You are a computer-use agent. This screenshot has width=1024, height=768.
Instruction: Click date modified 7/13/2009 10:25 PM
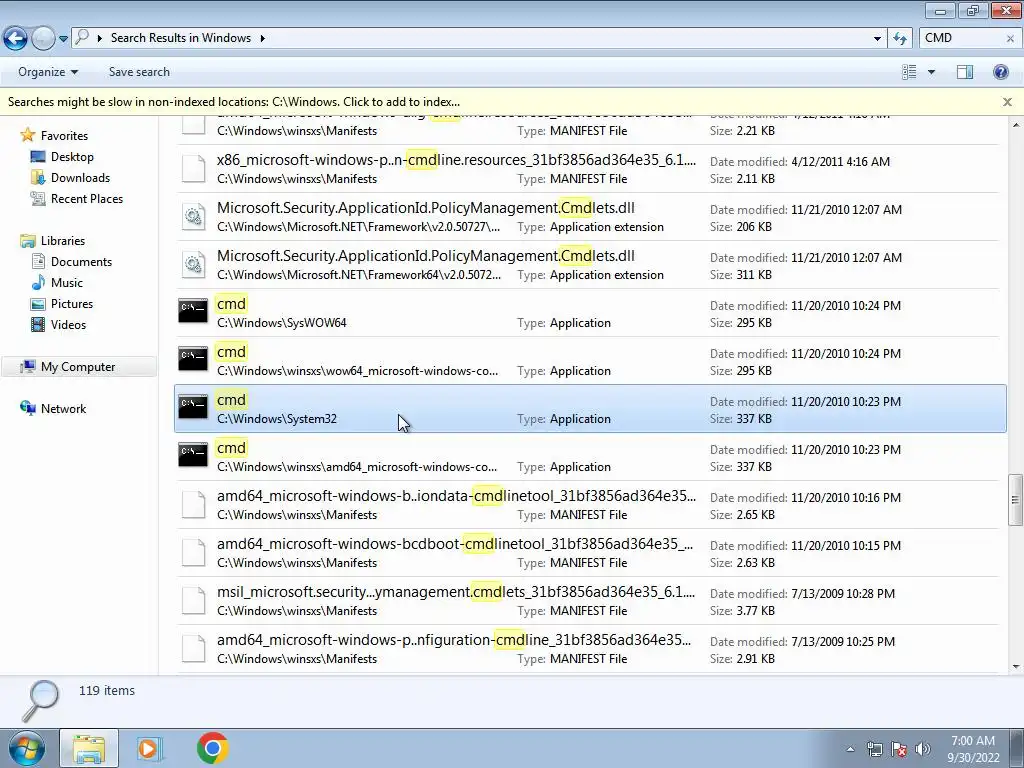(842, 641)
